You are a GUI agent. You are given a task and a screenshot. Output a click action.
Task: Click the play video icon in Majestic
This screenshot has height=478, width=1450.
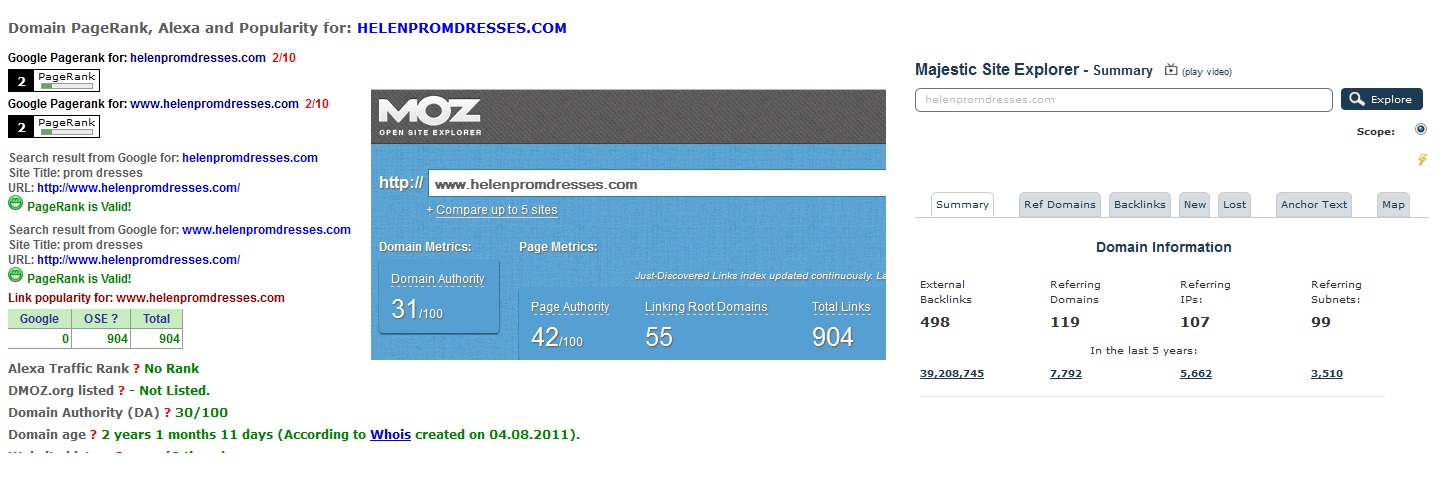1172,70
